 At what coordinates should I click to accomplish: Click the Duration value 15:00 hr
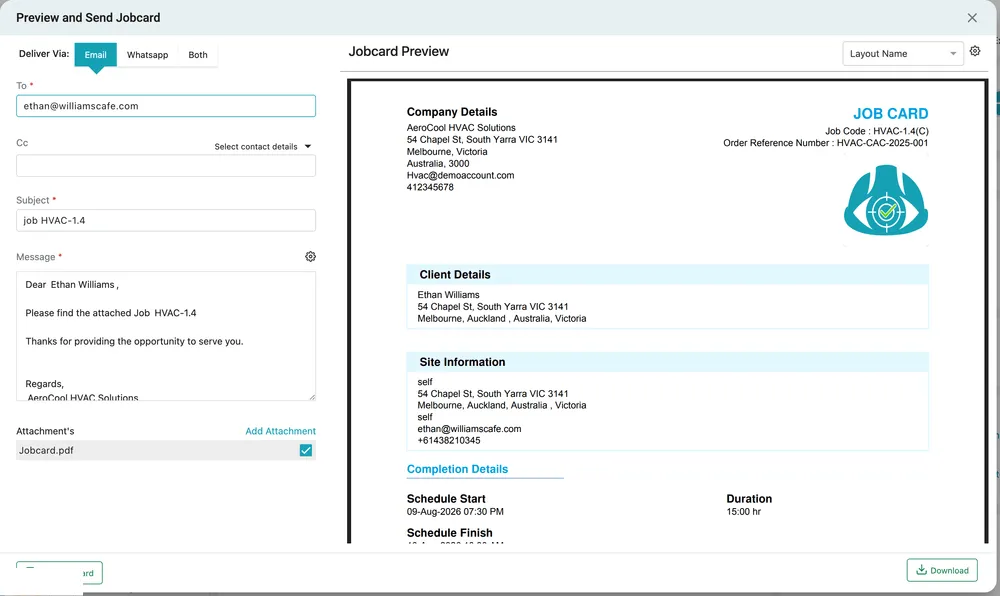point(744,511)
